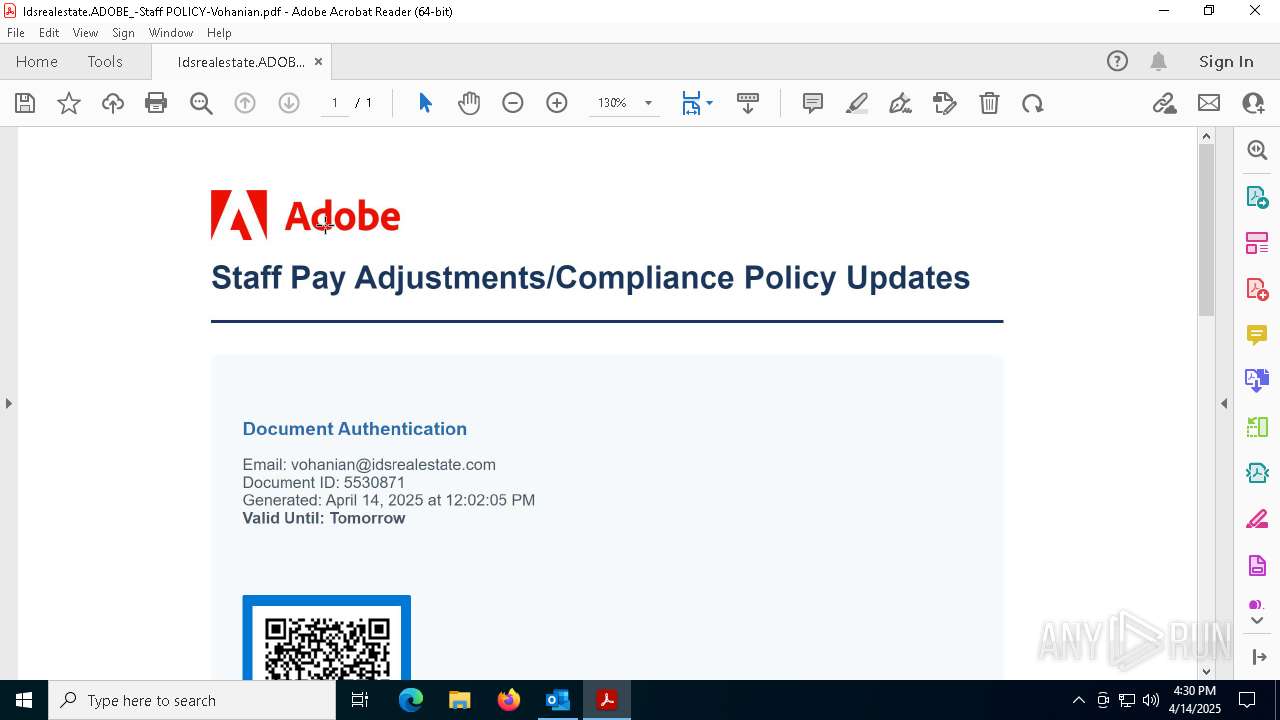Click the Windows Start button
This screenshot has height=720, width=1280.
click(24, 700)
